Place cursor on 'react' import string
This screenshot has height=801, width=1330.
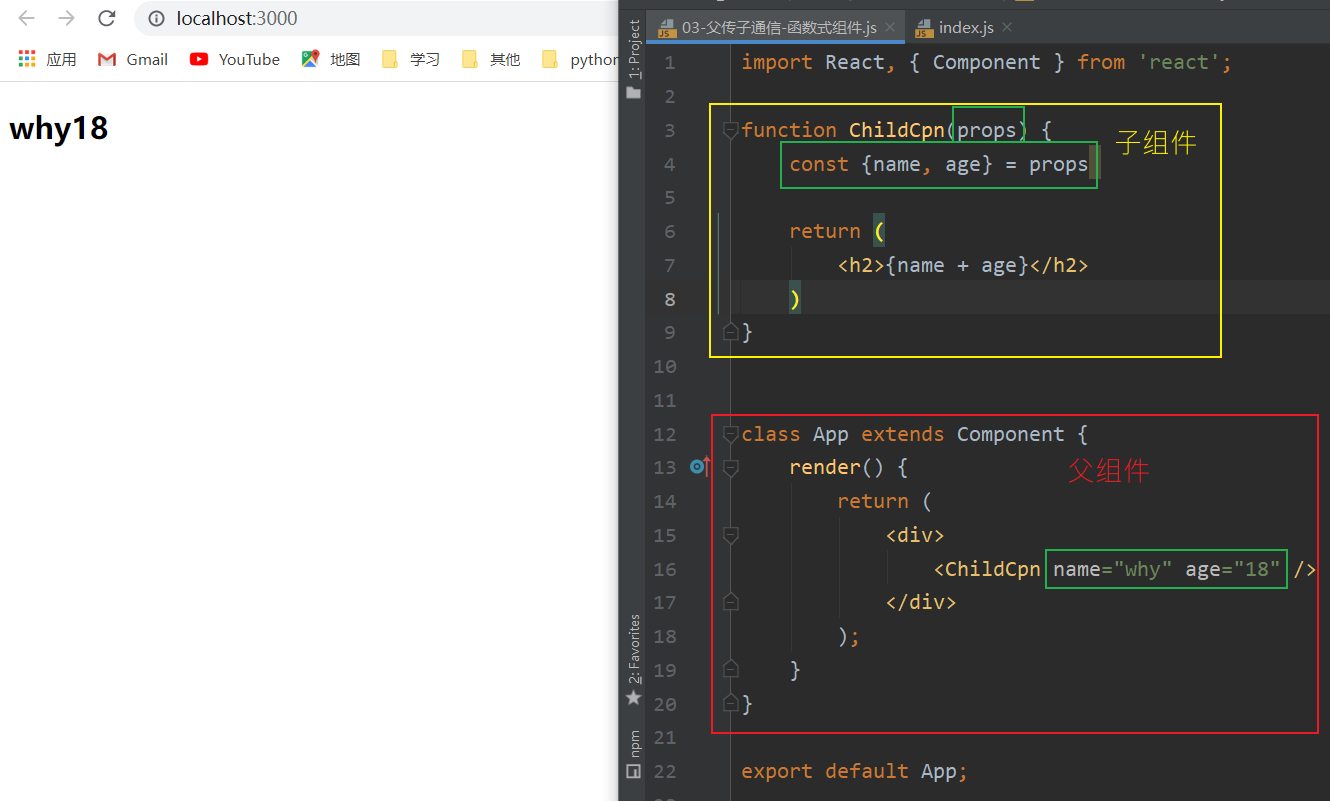click(1179, 62)
